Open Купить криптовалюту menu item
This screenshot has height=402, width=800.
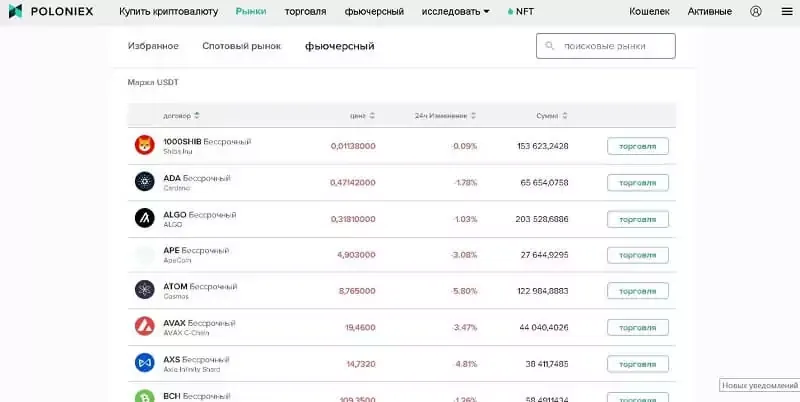(168, 11)
